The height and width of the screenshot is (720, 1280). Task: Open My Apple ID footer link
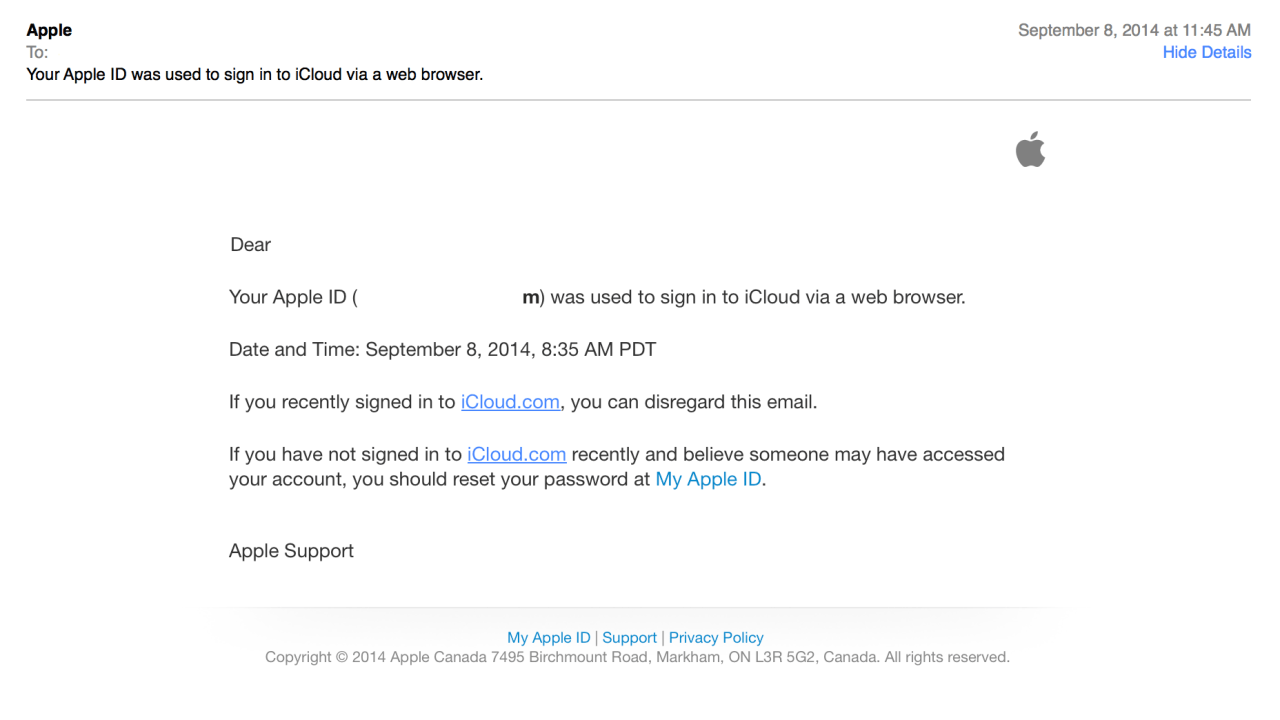coord(548,637)
